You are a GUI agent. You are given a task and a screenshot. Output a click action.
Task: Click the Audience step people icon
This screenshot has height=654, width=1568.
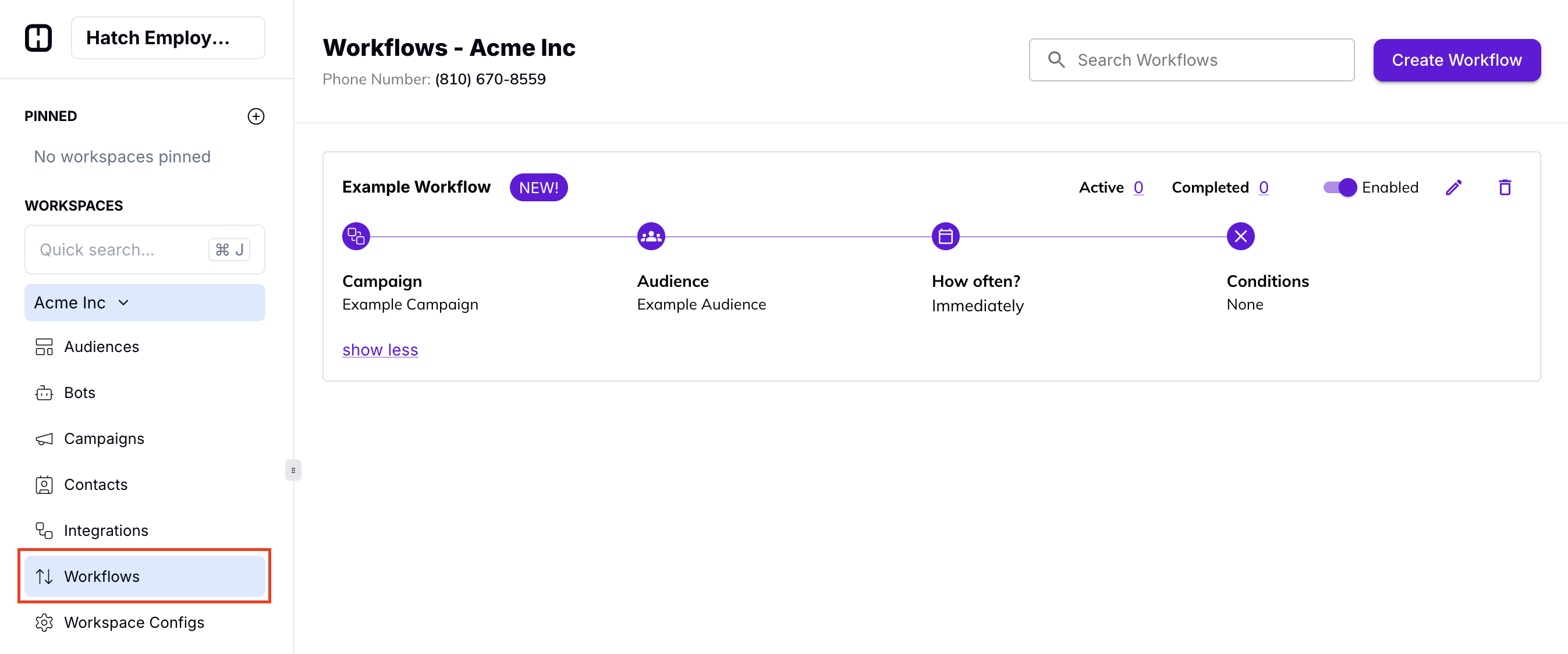click(x=651, y=236)
